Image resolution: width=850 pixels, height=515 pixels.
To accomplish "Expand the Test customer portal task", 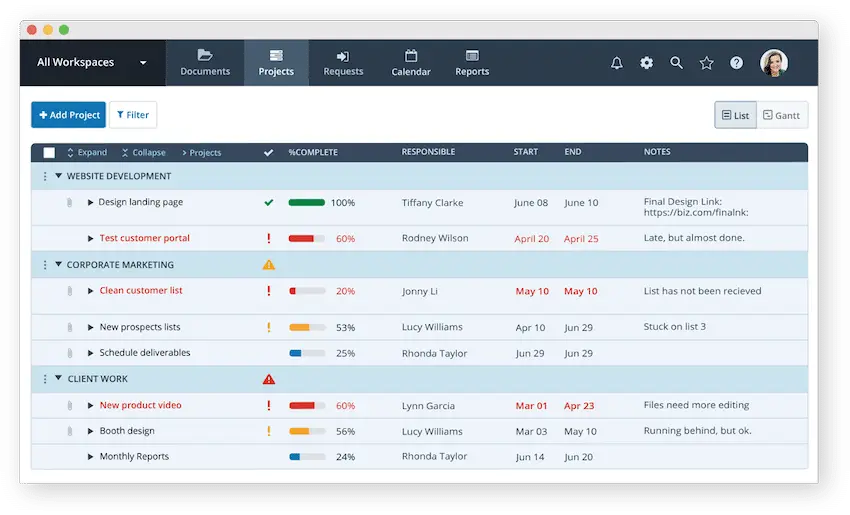I will pyautogui.click(x=91, y=239).
